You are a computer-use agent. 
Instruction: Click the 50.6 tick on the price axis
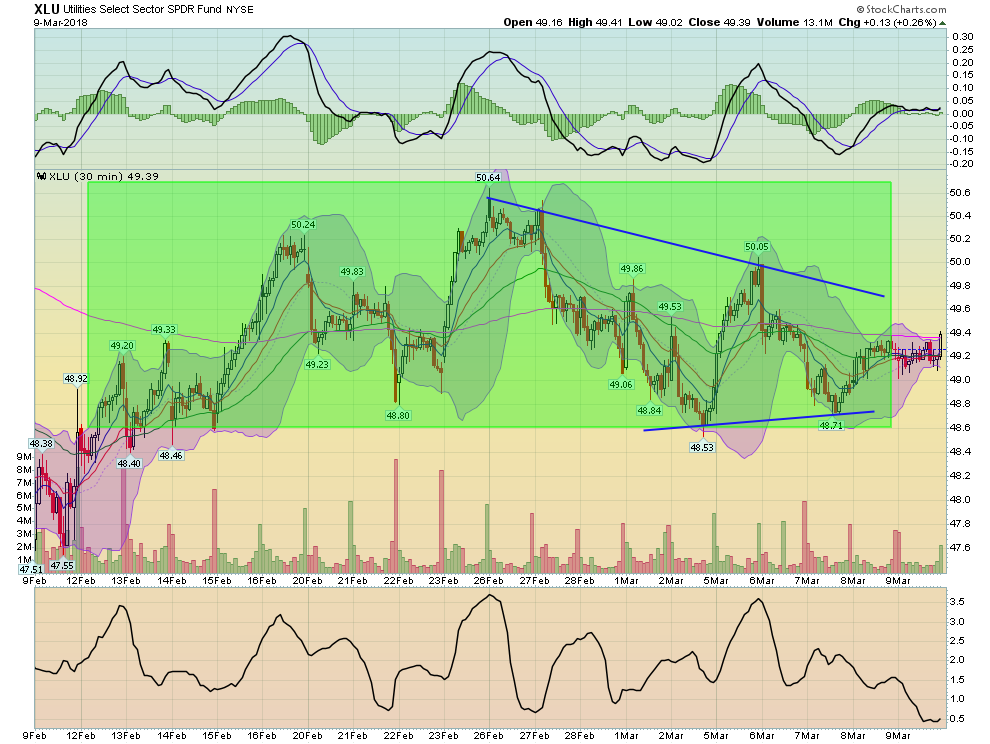pos(962,192)
